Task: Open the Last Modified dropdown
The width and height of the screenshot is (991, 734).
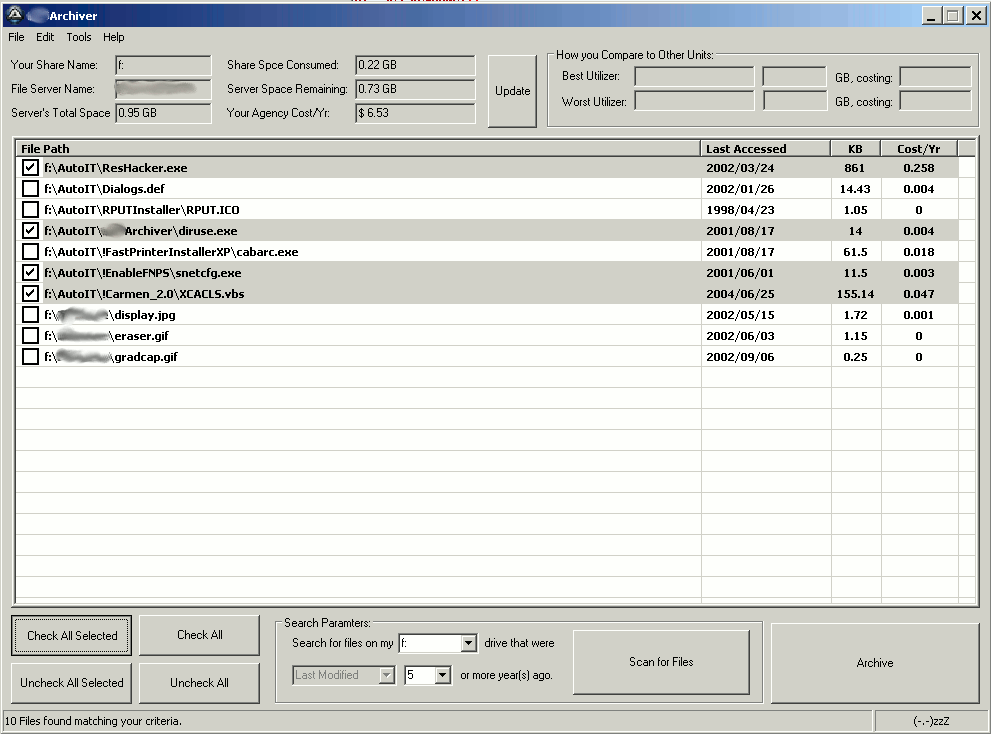Action: tap(386, 675)
